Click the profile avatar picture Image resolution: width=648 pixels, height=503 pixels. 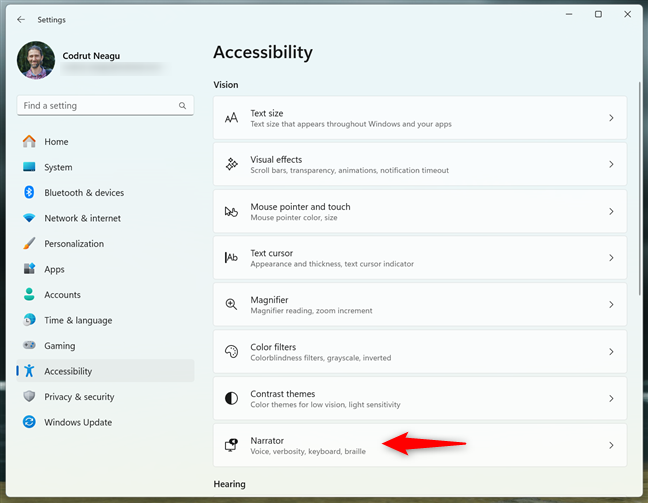tap(36, 60)
